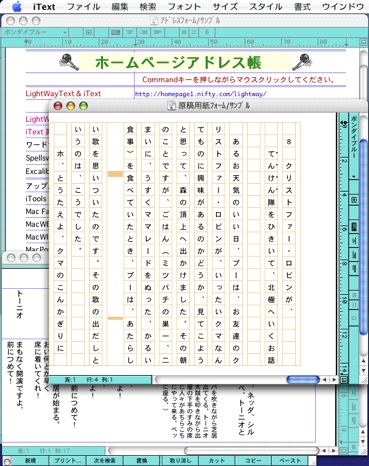Click status readout 行:1 列:17 in bottom window

coord(55,451)
